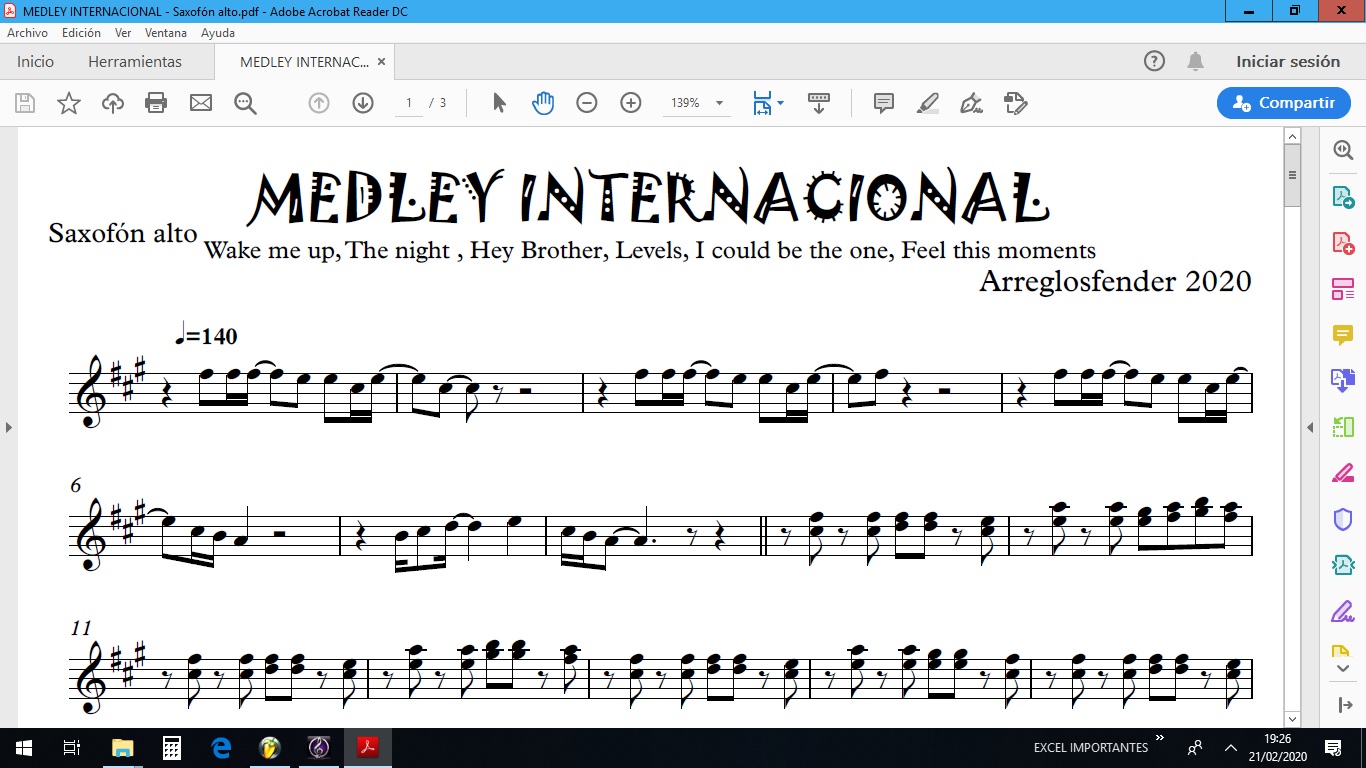The height and width of the screenshot is (768, 1366).
Task: Click the sidebar pin/collapse arrow at bottom
Action: click(1343, 705)
